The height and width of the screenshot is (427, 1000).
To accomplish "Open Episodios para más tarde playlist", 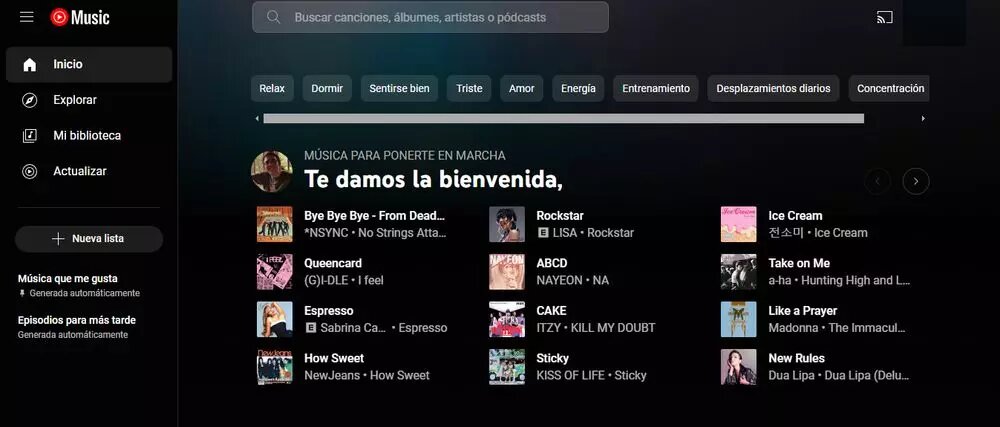I will pos(89,327).
